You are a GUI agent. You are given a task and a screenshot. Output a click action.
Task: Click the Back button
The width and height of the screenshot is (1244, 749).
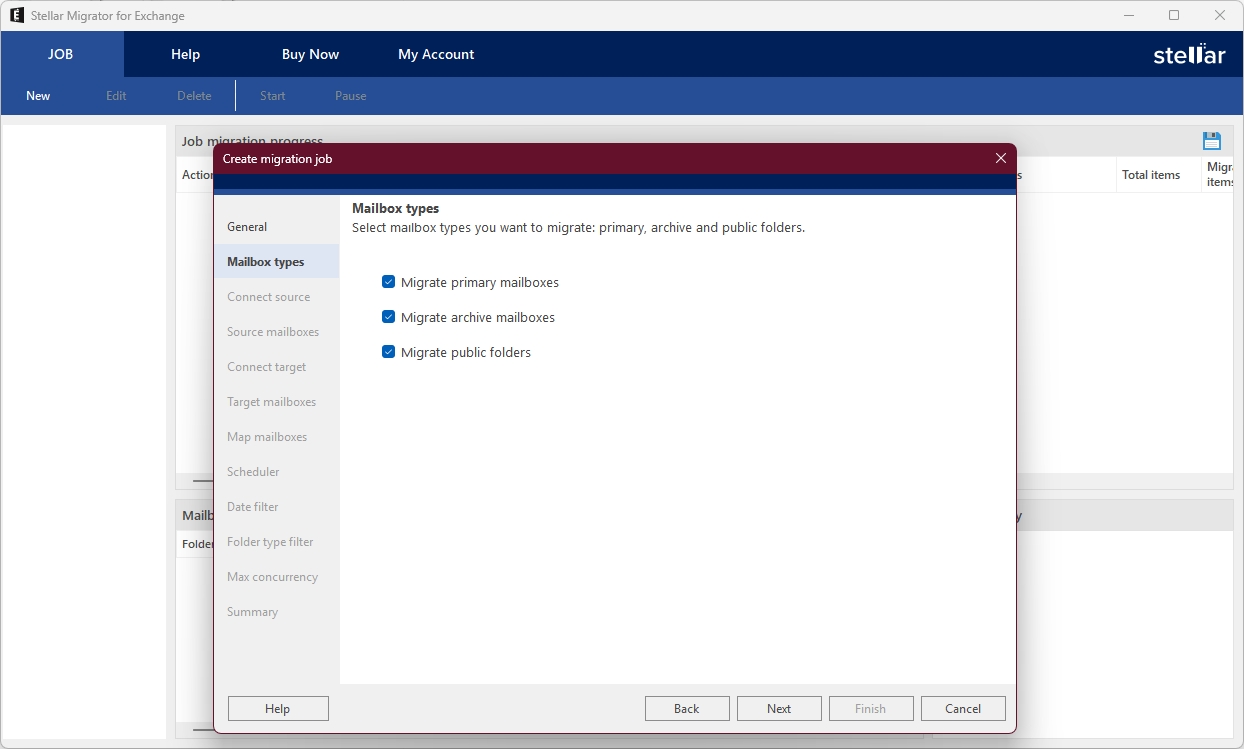(x=687, y=708)
